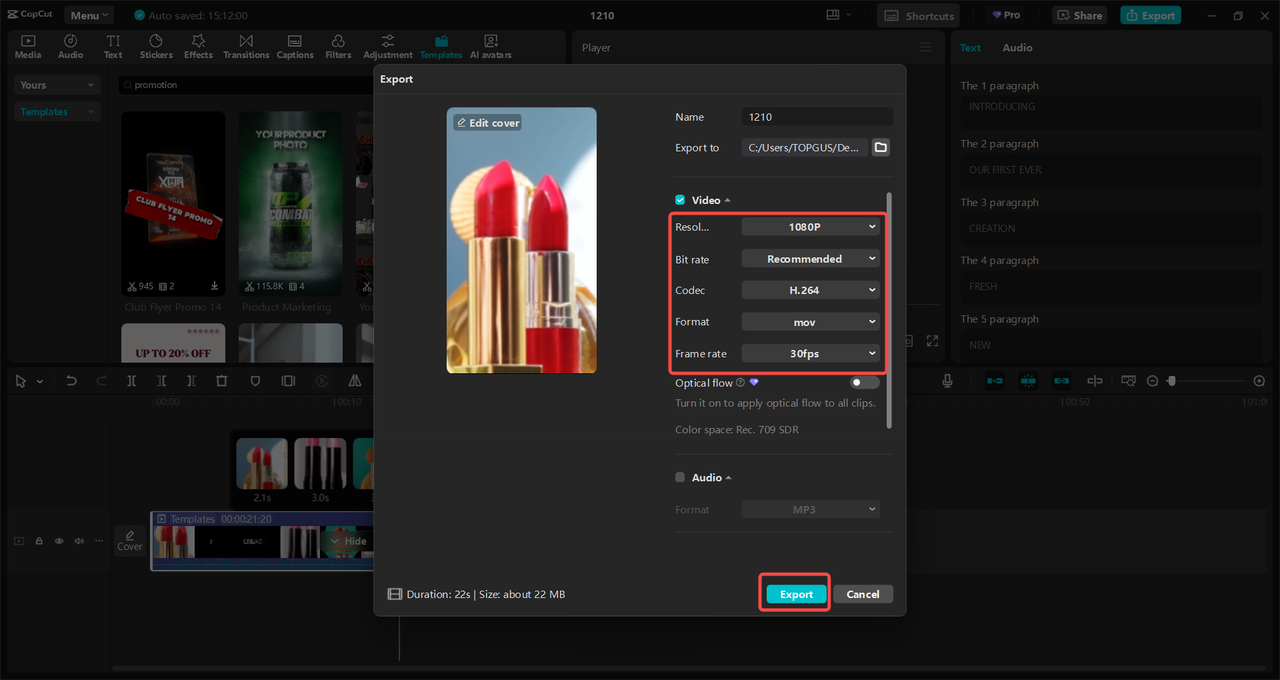
Task: Click the microphone record voiceover icon
Action: 947,381
